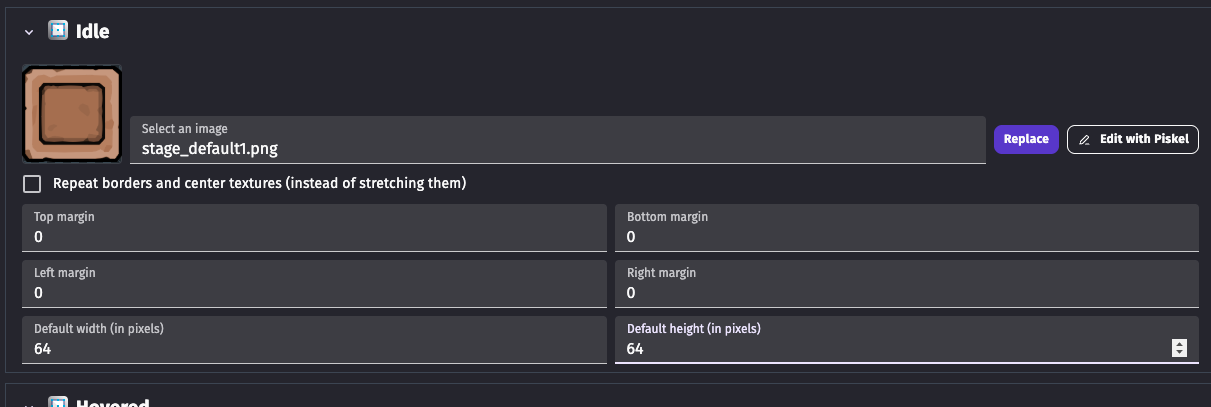Screen dimensions: 1211x407
Task: Click the pencil icon on Piskel button
Action: tap(1085, 140)
